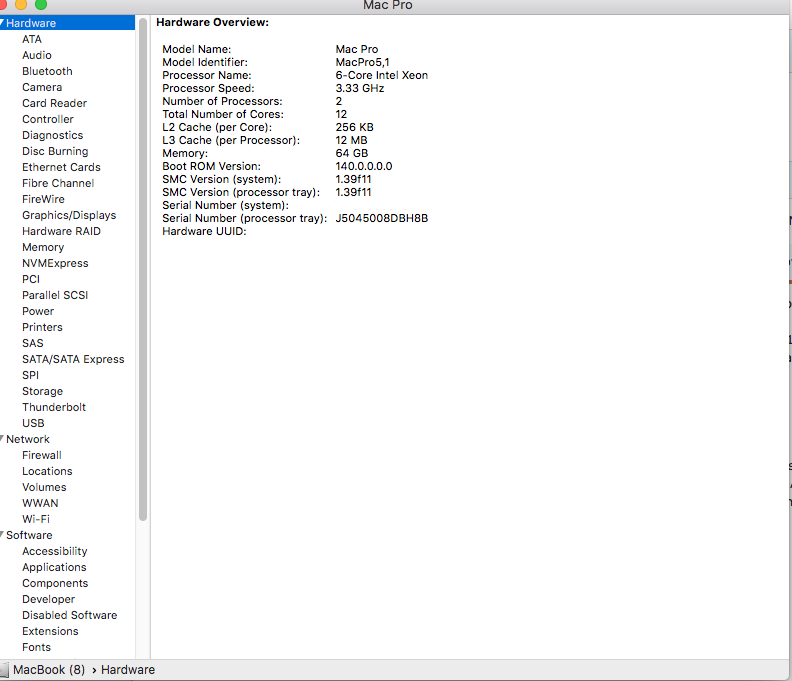This screenshot has width=792, height=681.
Task: Collapse the Hardware disclosure triangle
Action: click(2, 23)
